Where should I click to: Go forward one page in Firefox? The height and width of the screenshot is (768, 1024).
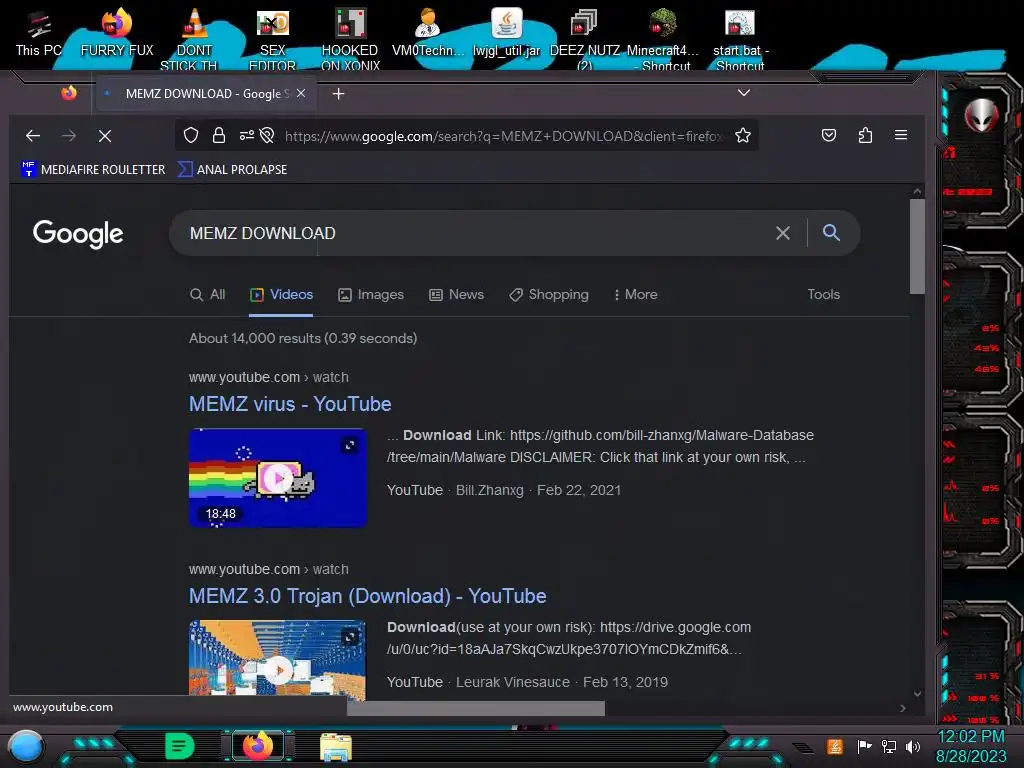pyautogui.click(x=69, y=135)
